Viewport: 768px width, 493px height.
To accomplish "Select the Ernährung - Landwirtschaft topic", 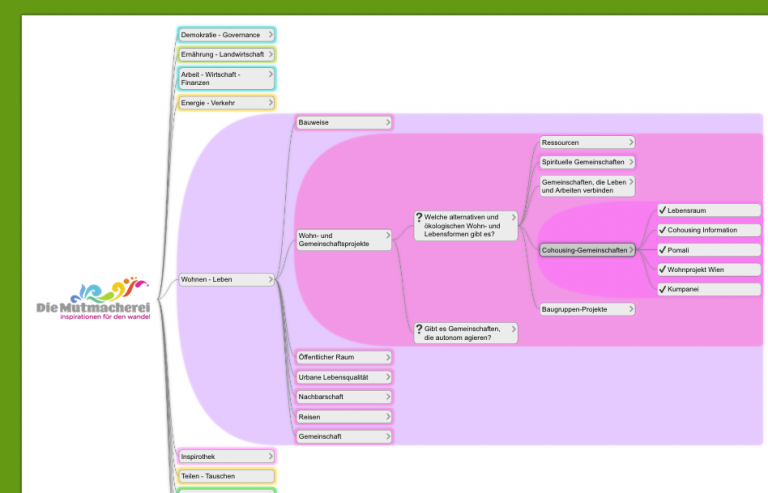I will click(220, 54).
